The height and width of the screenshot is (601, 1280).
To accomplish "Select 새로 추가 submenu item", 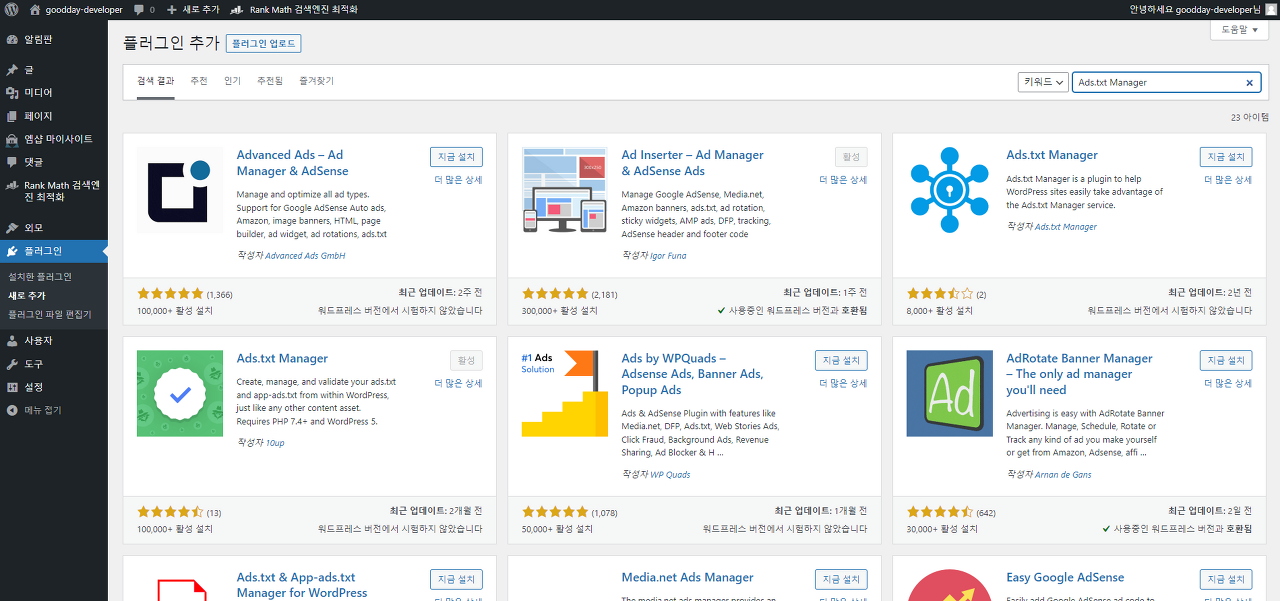I will click(x=27, y=296).
